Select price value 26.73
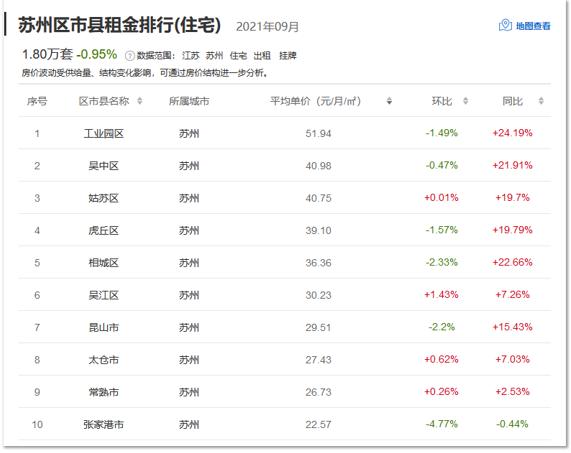 click(318, 392)
